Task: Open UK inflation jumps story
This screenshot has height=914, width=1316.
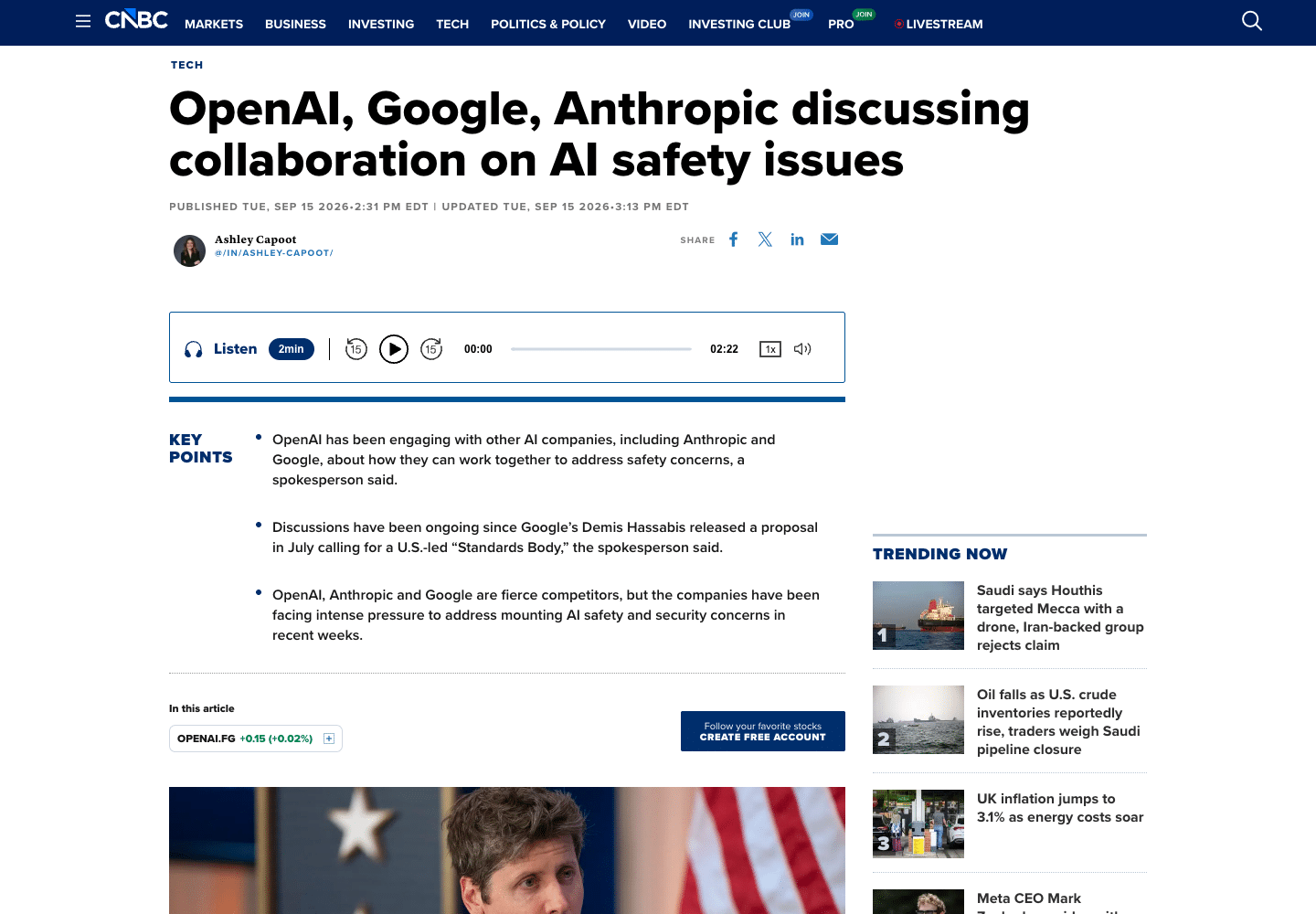Action: pos(1060,808)
